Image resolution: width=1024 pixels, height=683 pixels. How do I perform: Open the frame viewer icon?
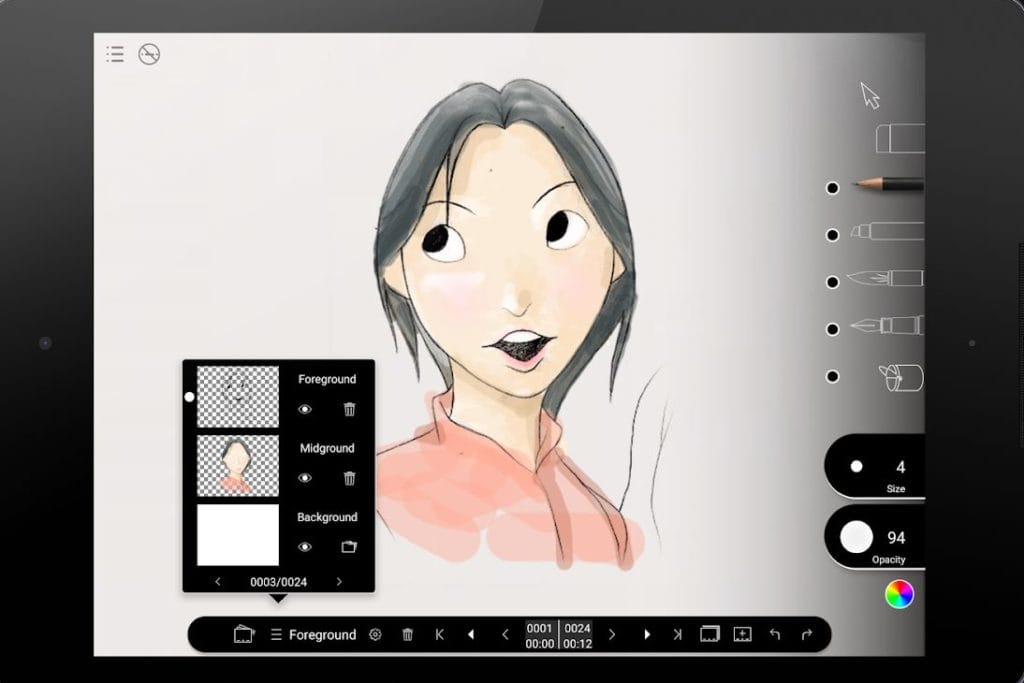[709, 634]
